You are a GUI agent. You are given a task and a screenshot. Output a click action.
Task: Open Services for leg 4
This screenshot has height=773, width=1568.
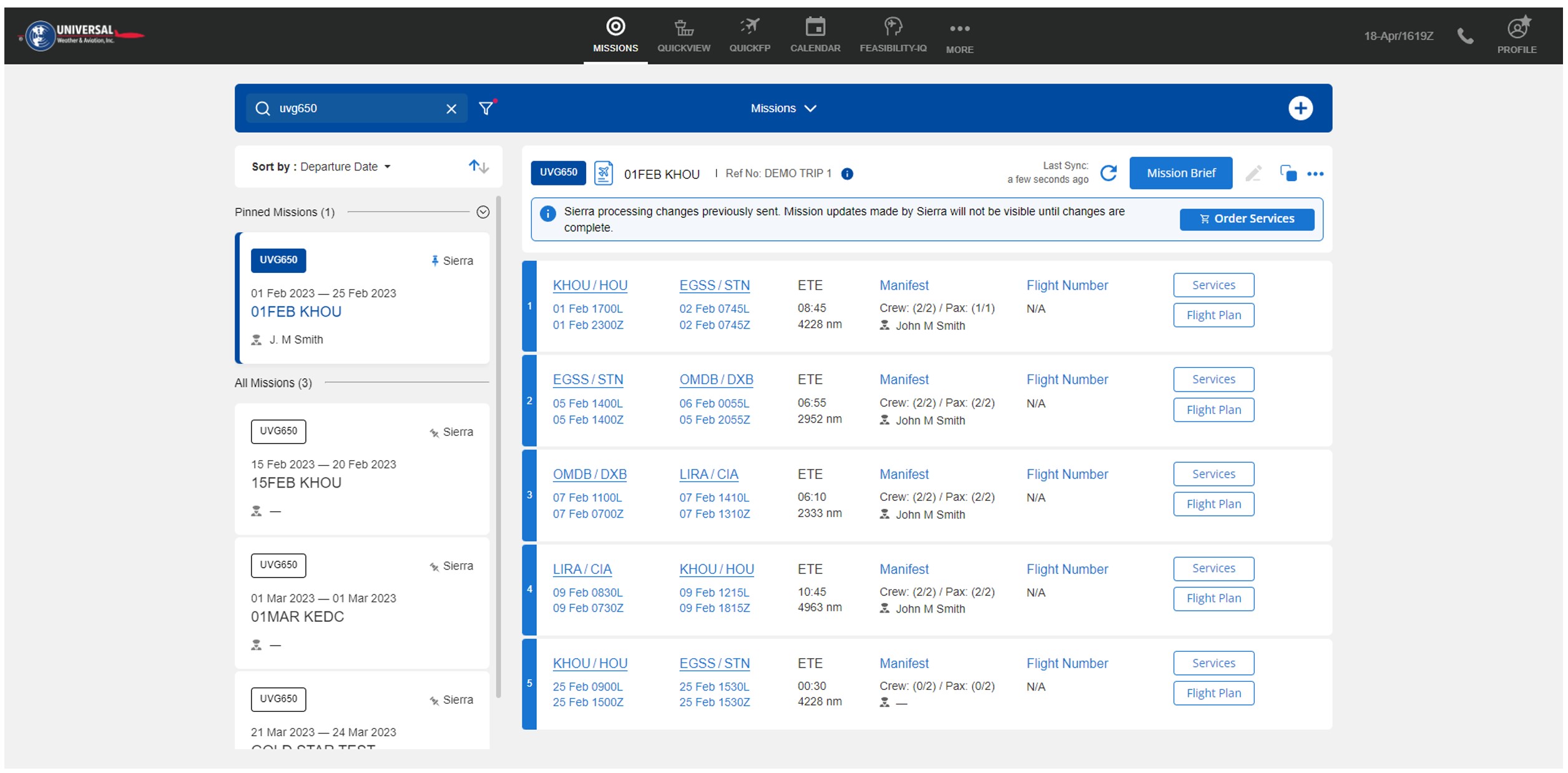[x=1213, y=569]
